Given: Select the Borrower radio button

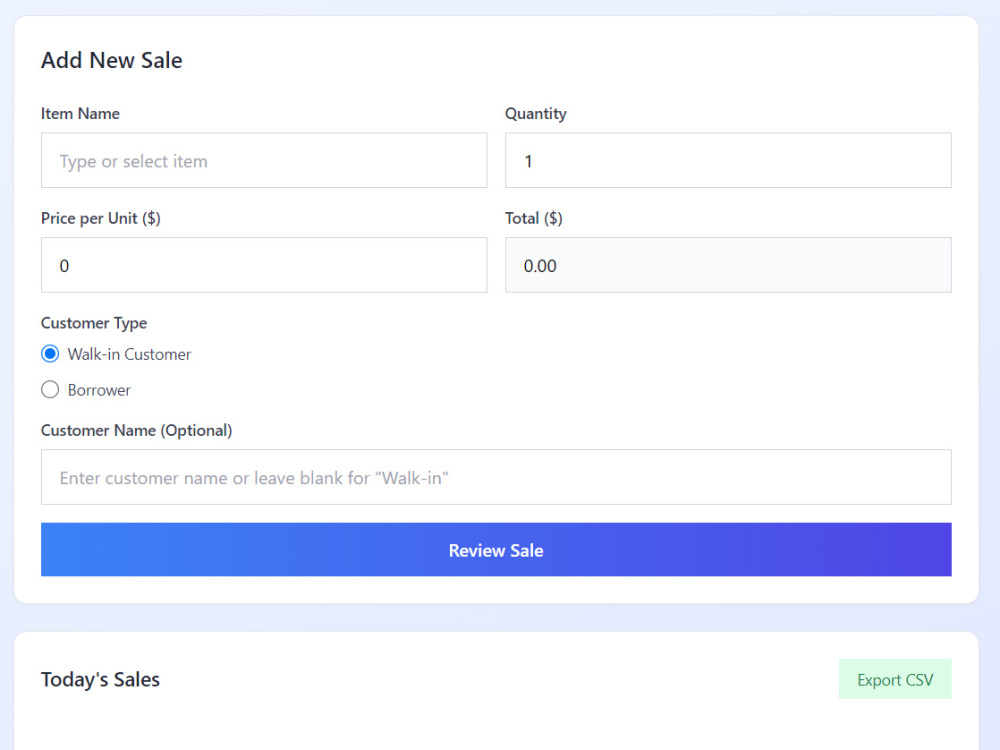Looking at the screenshot, I should (50, 389).
